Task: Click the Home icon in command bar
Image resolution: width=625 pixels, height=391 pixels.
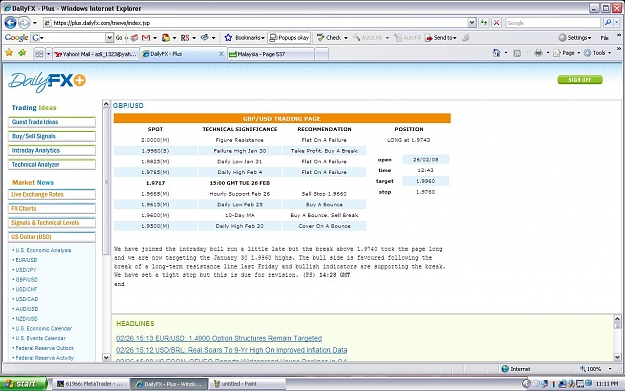Action: click(x=496, y=53)
